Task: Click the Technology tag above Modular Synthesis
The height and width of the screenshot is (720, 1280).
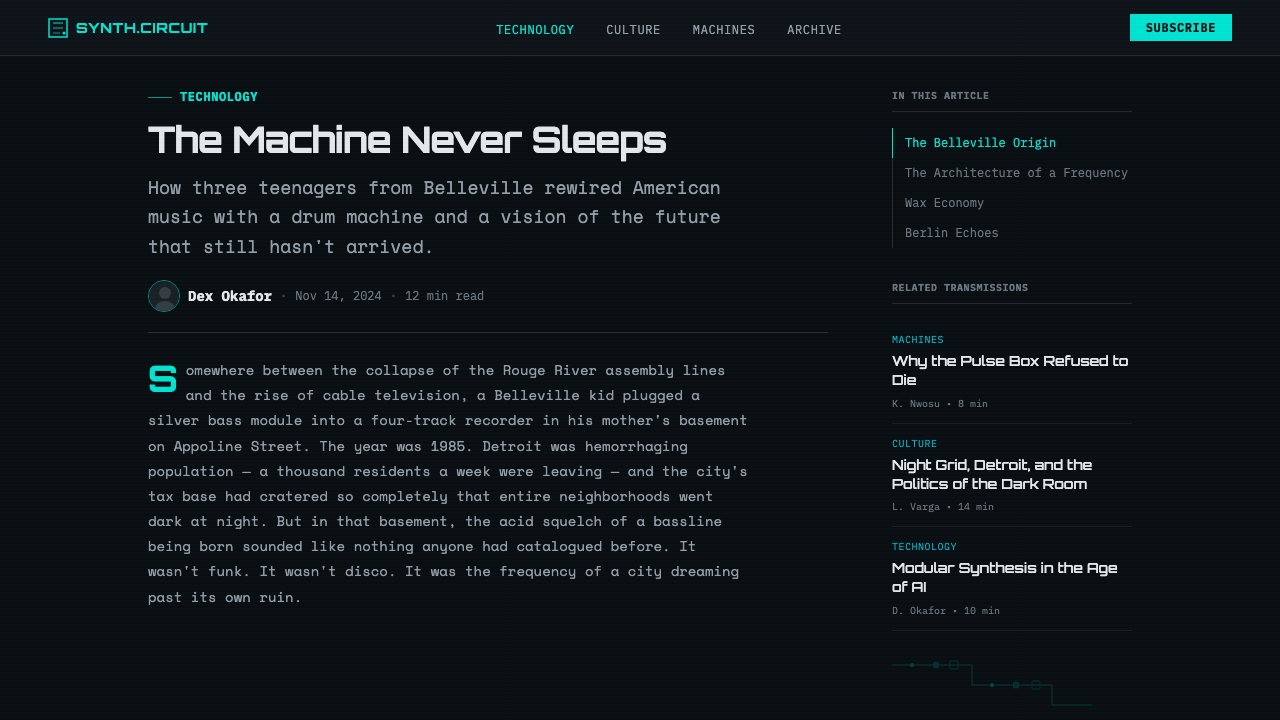Action: click(x=924, y=547)
